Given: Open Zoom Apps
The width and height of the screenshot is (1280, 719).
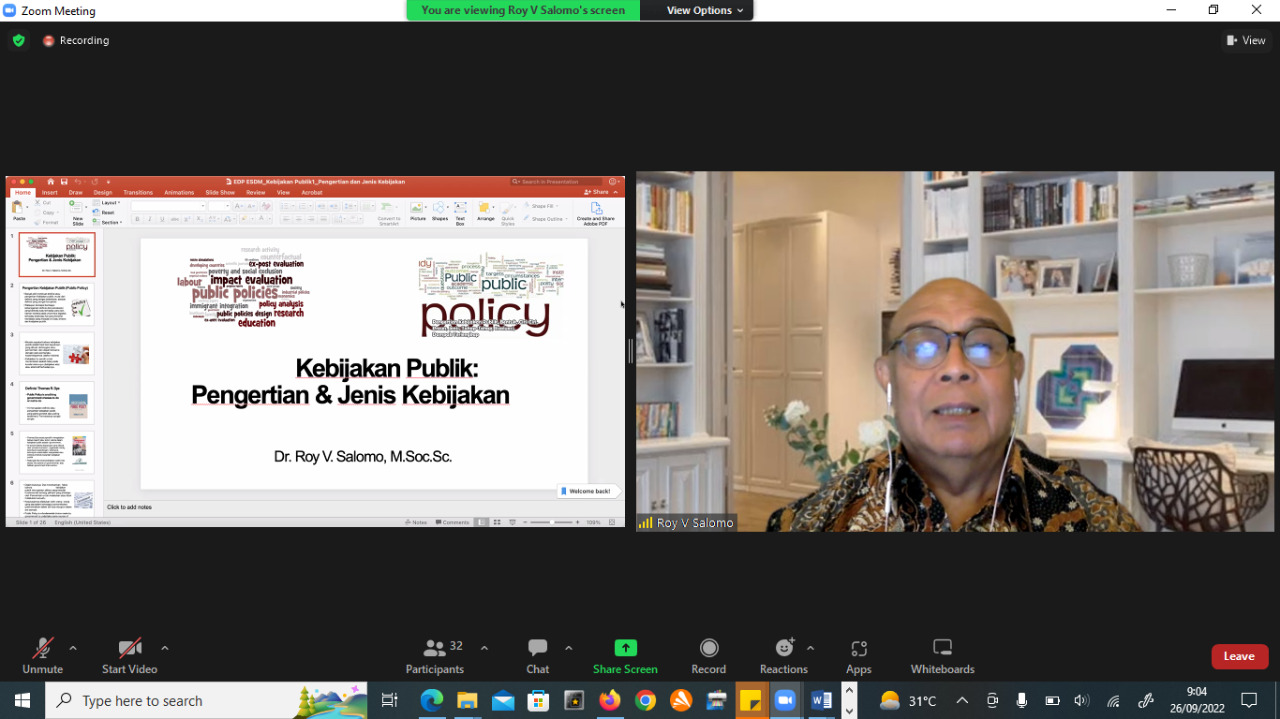Looking at the screenshot, I should click(859, 656).
